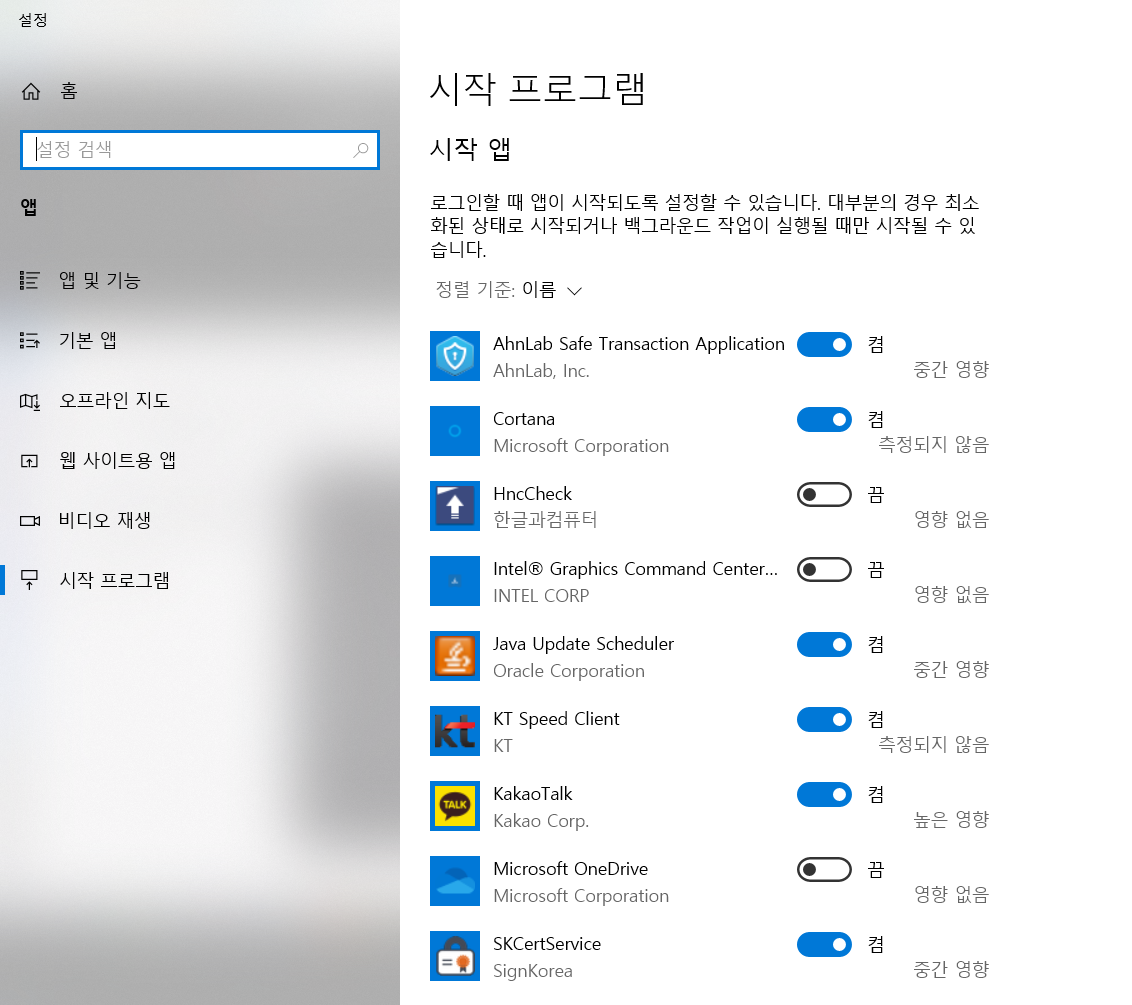
Task: Click the Cortana app name
Action: pyautogui.click(x=524, y=419)
